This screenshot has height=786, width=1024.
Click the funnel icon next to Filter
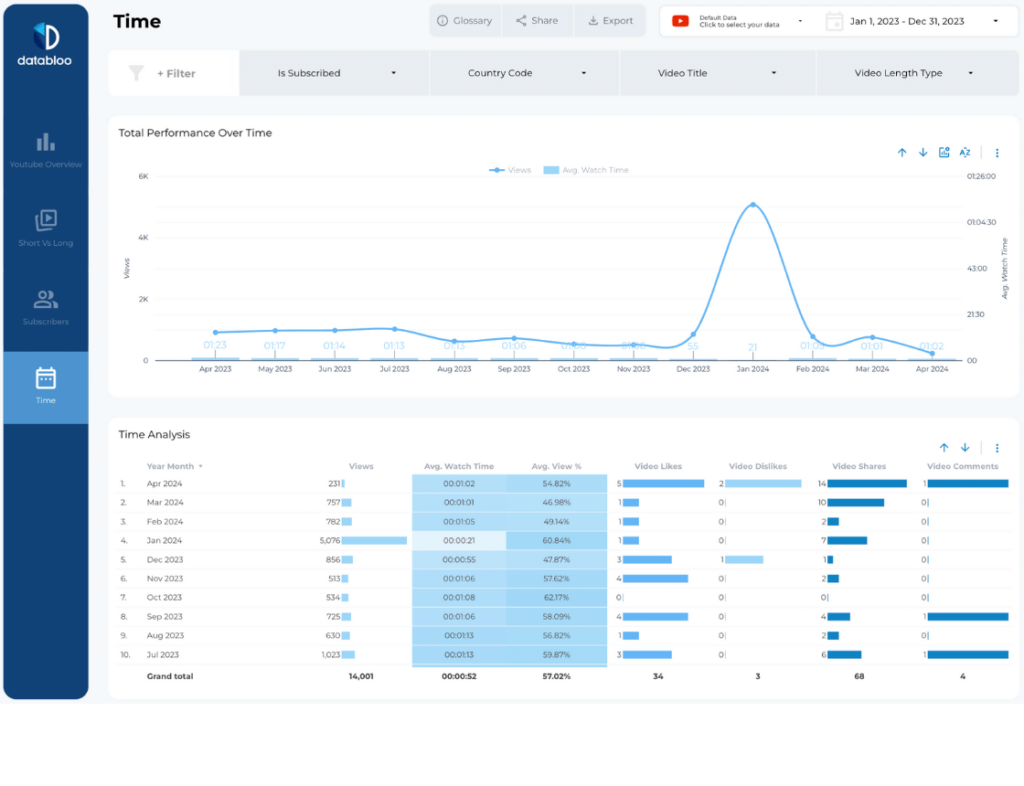coord(138,72)
